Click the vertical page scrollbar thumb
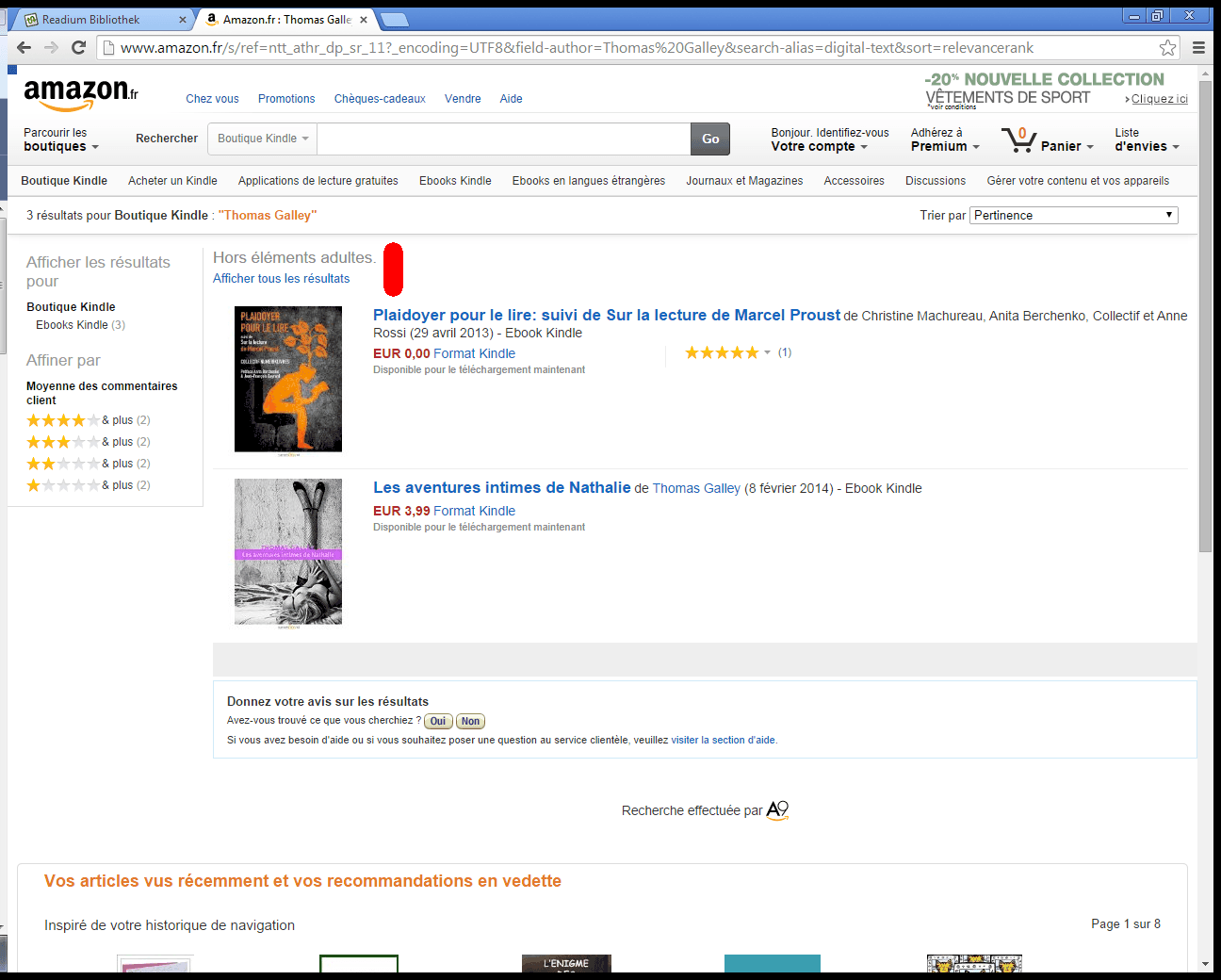 click(x=1205, y=316)
